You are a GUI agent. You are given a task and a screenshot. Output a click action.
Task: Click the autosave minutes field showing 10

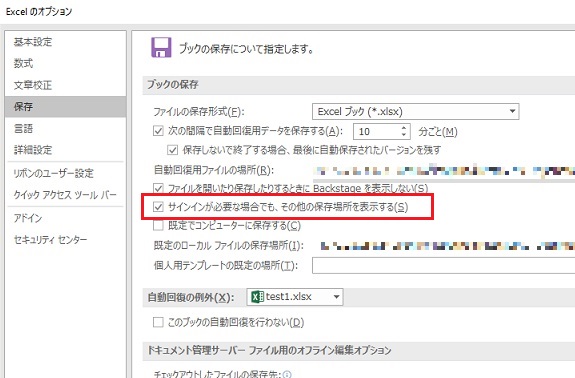tap(376, 131)
